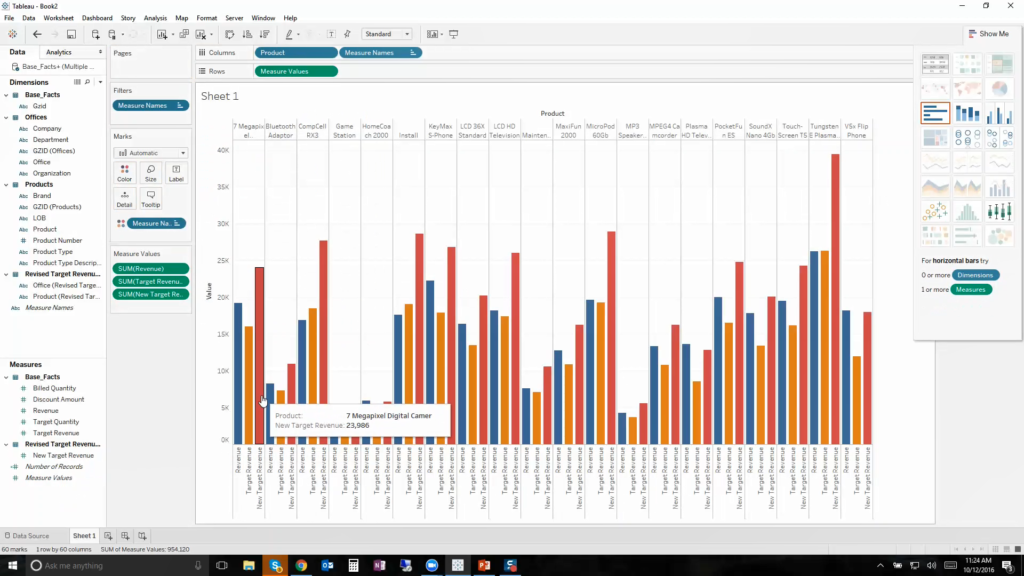Click the SUM(Target Revenue) pill
The width and height of the screenshot is (1024, 576).
(x=150, y=281)
